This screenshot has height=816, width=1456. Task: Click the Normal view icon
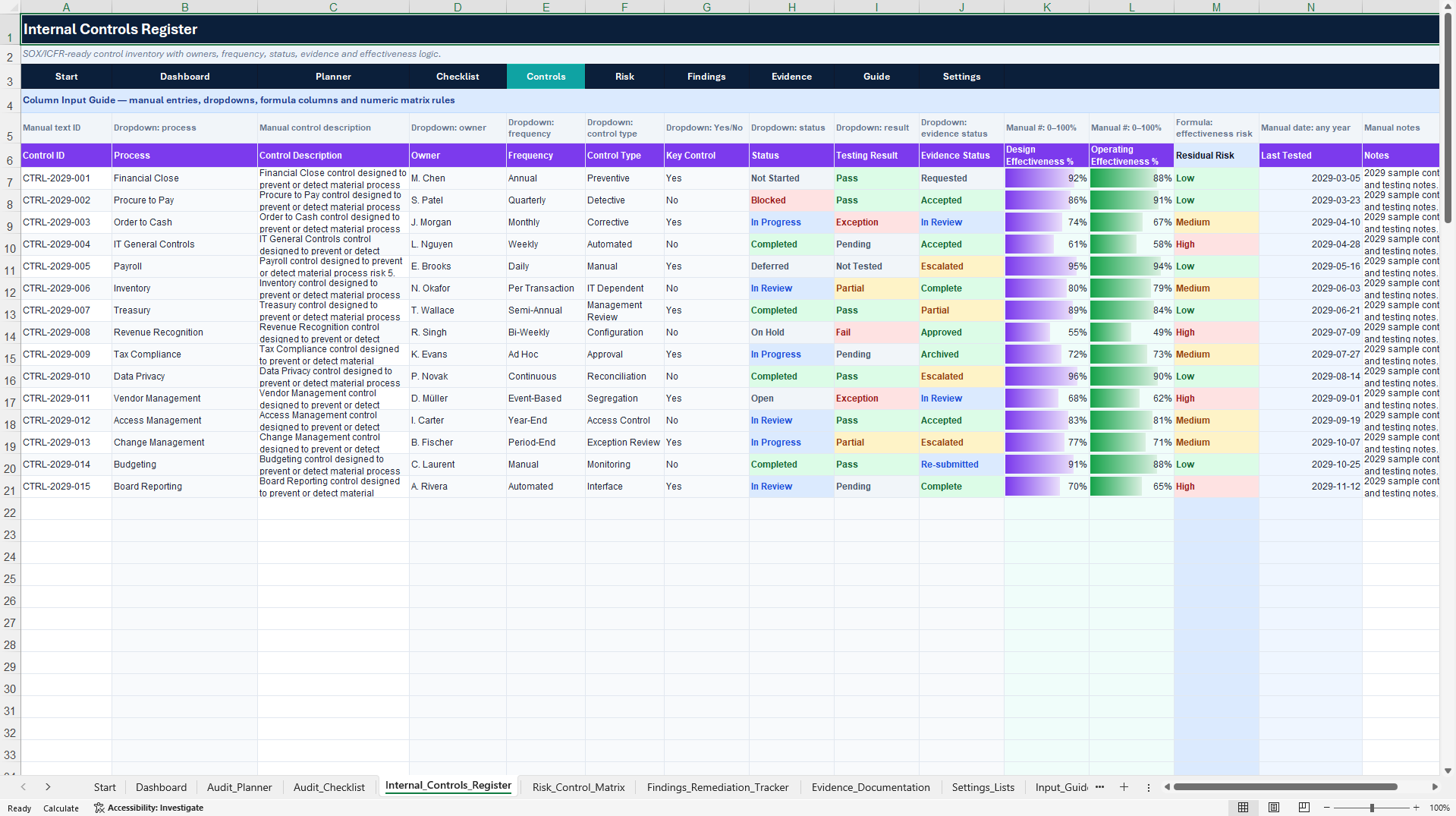(1243, 808)
